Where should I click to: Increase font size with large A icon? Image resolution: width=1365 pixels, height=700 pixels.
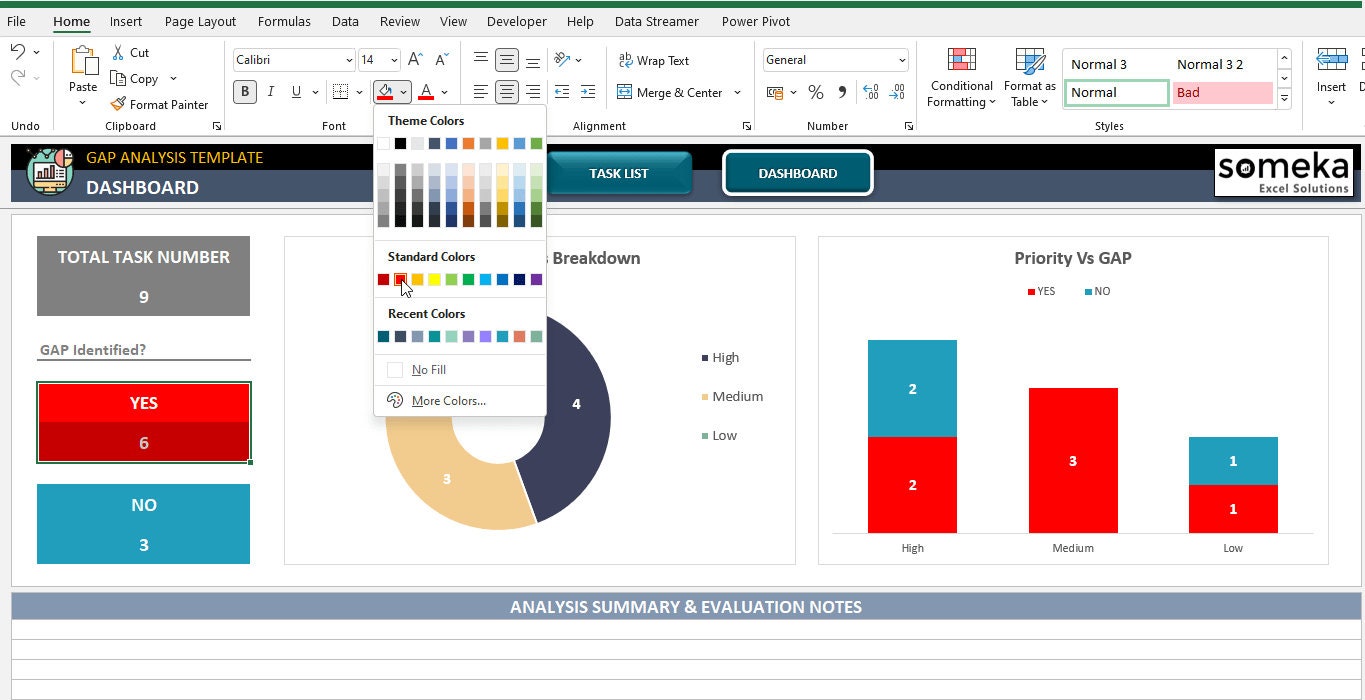coord(415,60)
